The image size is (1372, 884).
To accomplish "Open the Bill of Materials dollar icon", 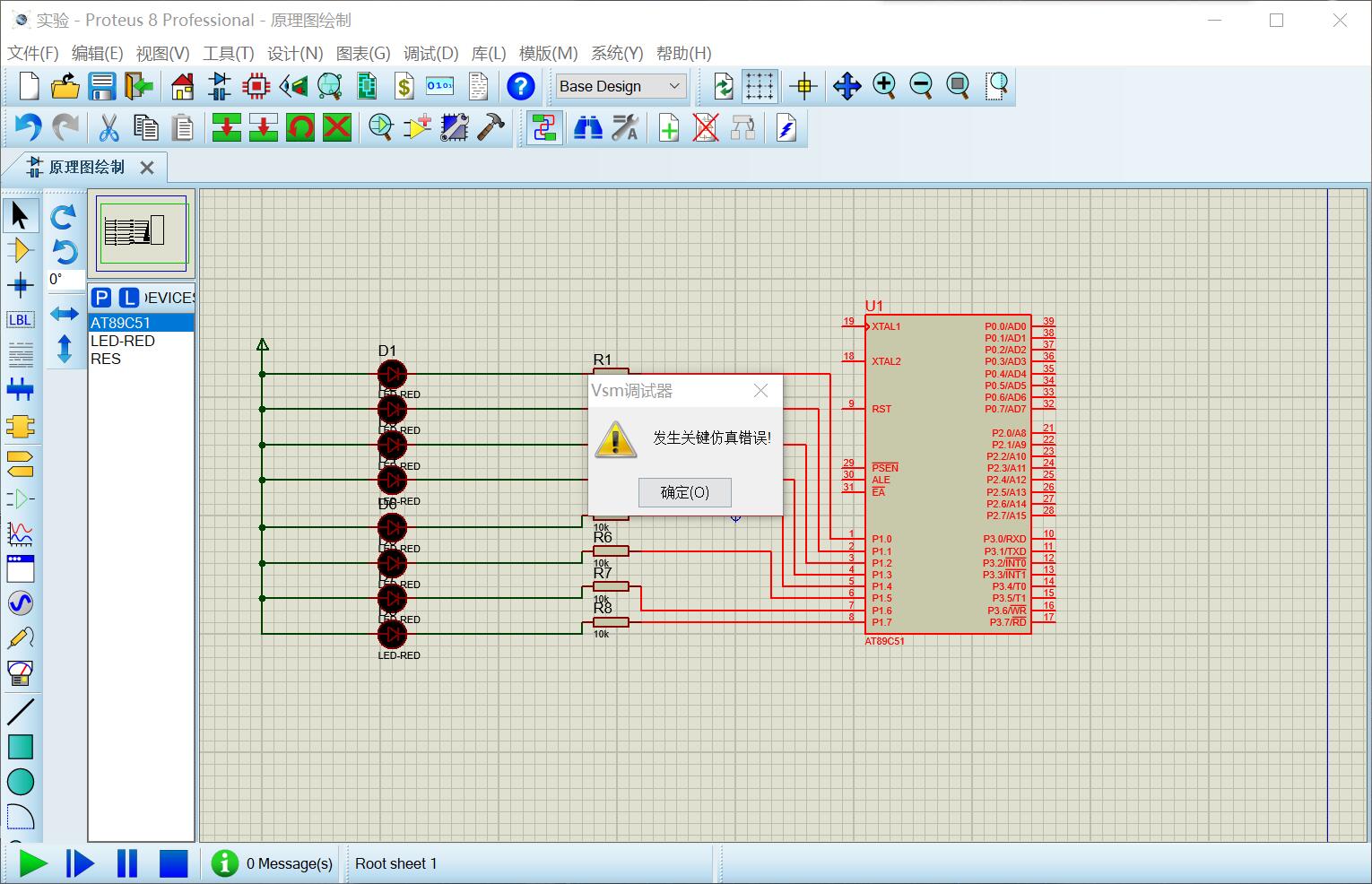I will [x=404, y=86].
